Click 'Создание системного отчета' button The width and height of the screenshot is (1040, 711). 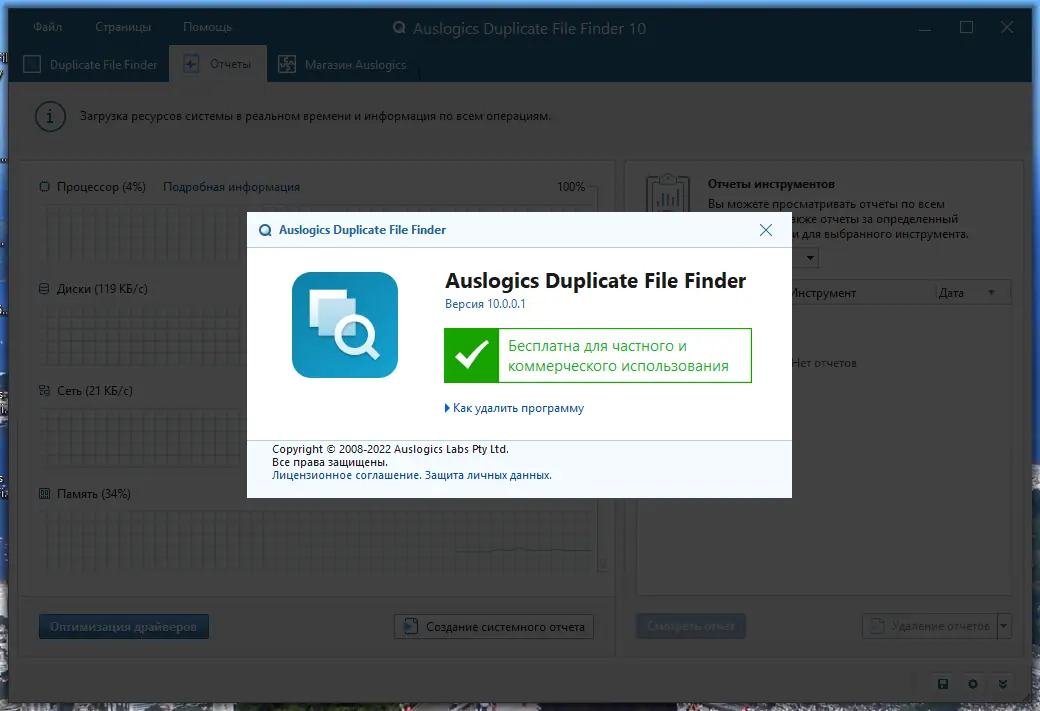coord(493,627)
